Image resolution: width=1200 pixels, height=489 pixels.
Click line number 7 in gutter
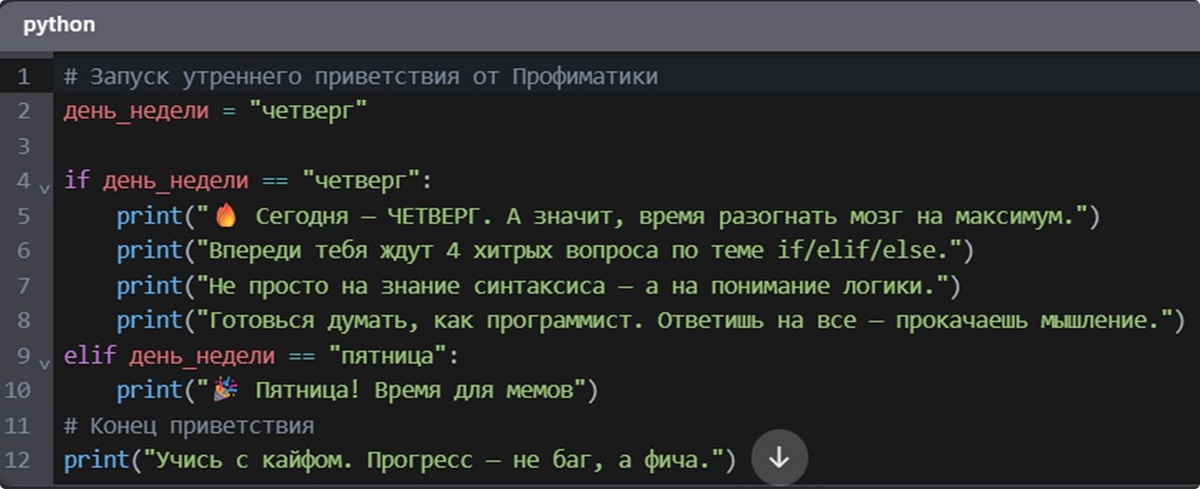[x=23, y=286]
